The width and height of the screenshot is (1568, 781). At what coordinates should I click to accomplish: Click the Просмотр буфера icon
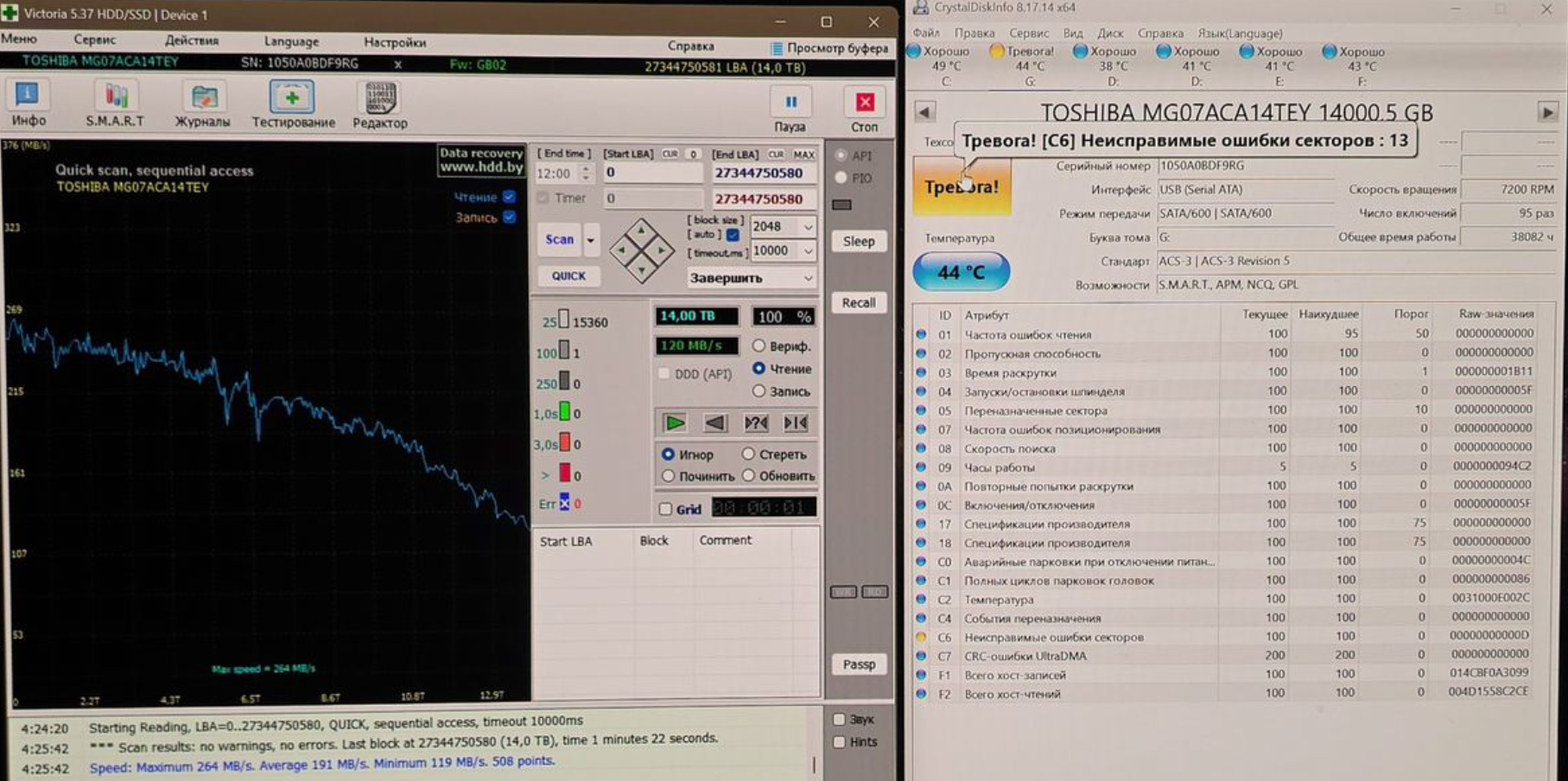[x=777, y=48]
